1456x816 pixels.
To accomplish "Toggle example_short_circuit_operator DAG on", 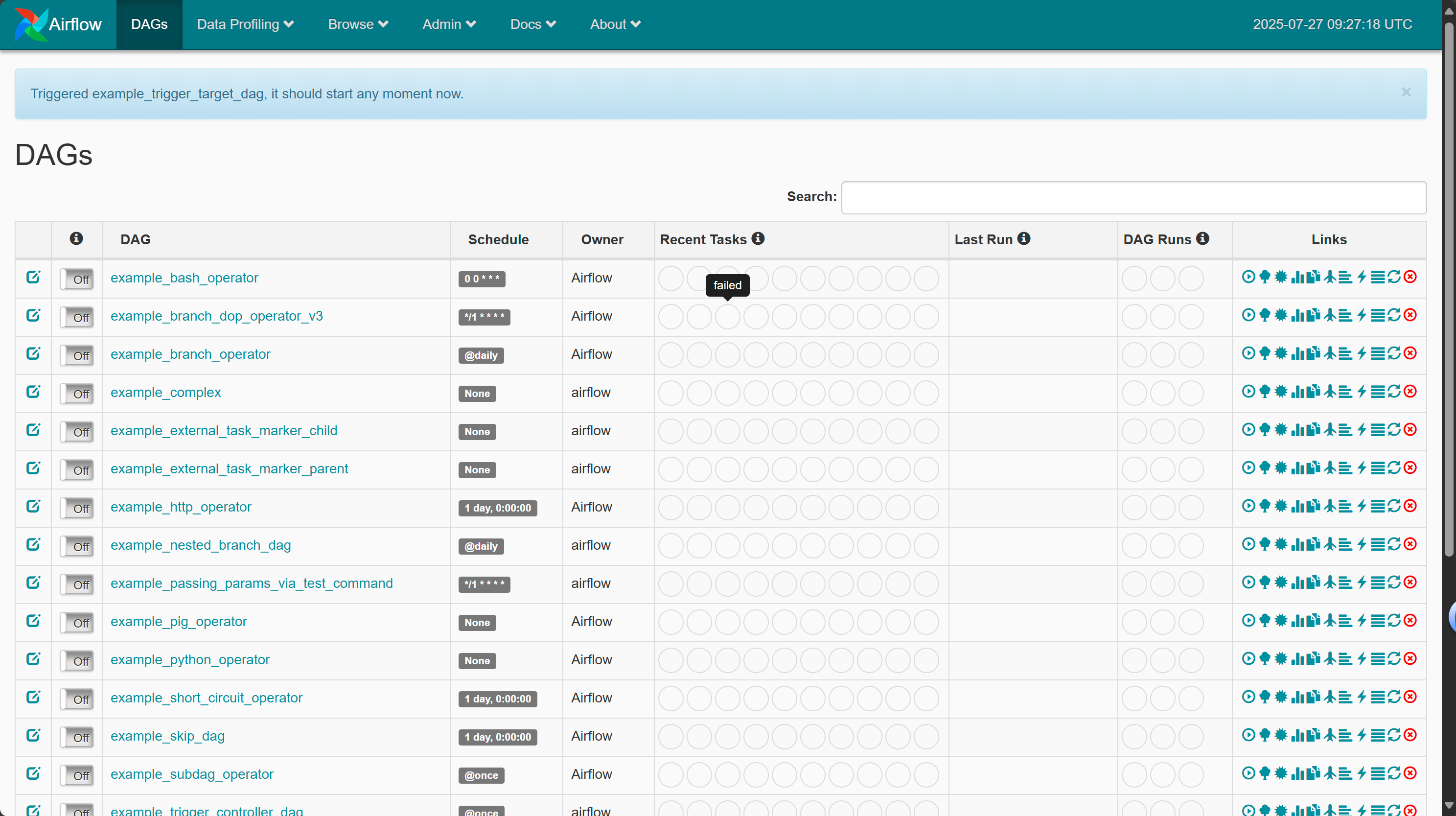I will 77,699.
